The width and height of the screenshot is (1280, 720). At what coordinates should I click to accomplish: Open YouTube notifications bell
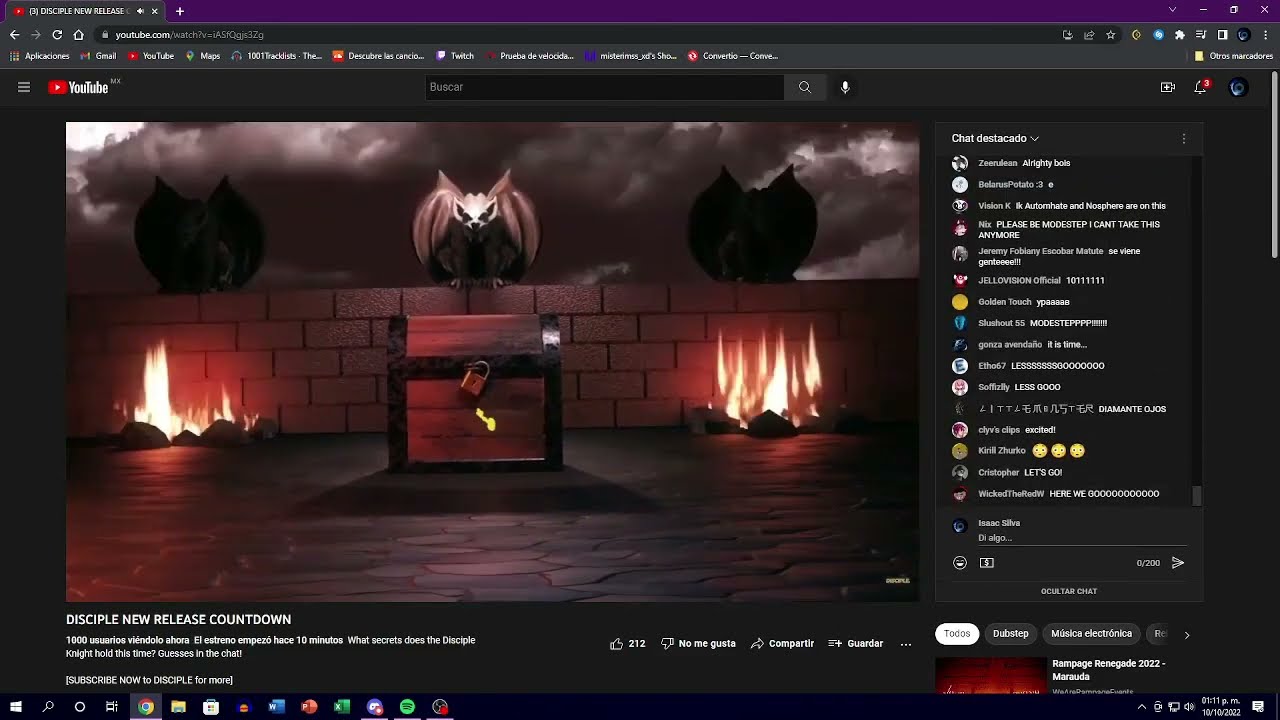pos(1200,87)
